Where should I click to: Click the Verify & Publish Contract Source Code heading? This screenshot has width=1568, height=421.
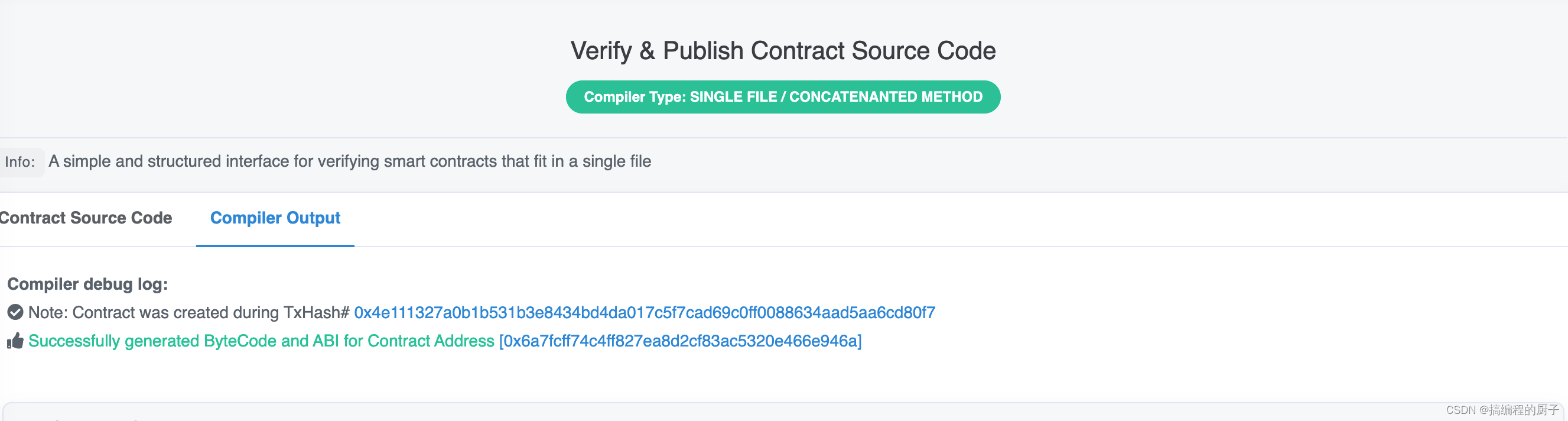point(783,51)
